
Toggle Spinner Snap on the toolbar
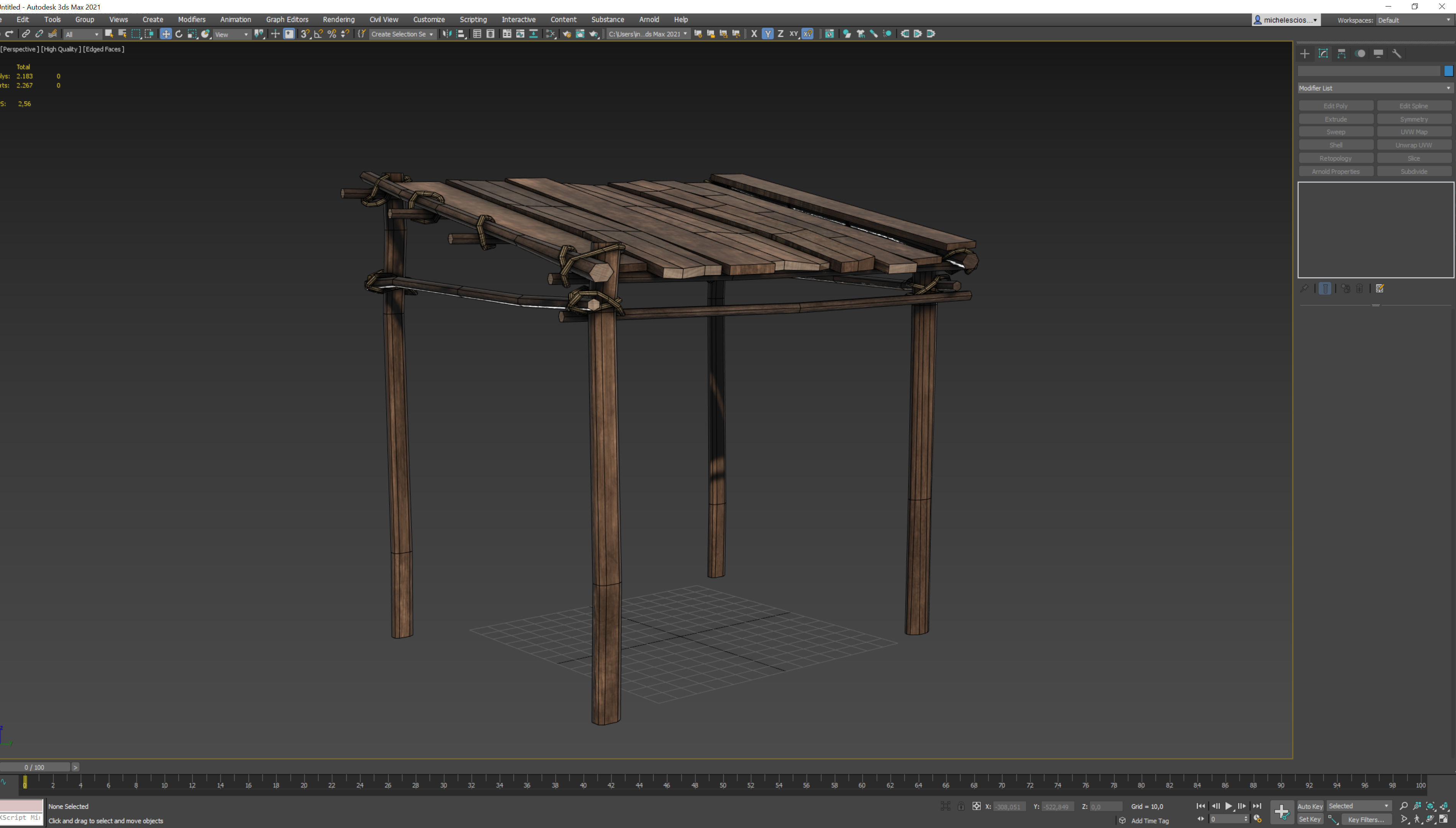click(x=345, y=34)
